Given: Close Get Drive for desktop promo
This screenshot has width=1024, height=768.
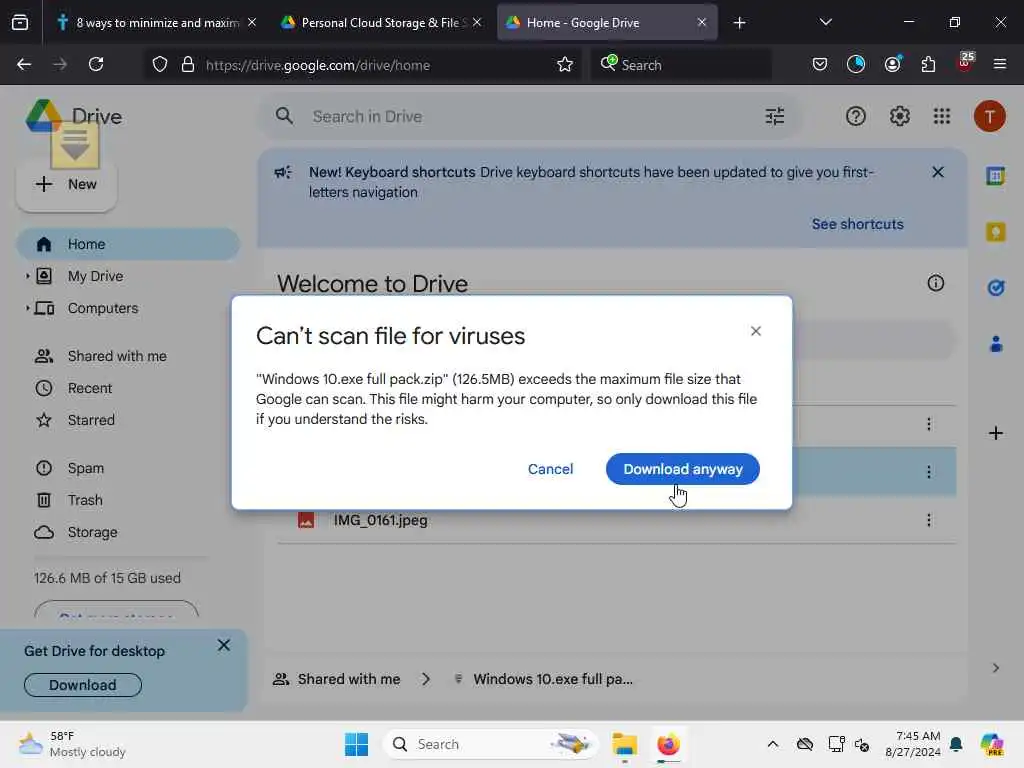Looking at the screenshot, I should pos(223,645).
